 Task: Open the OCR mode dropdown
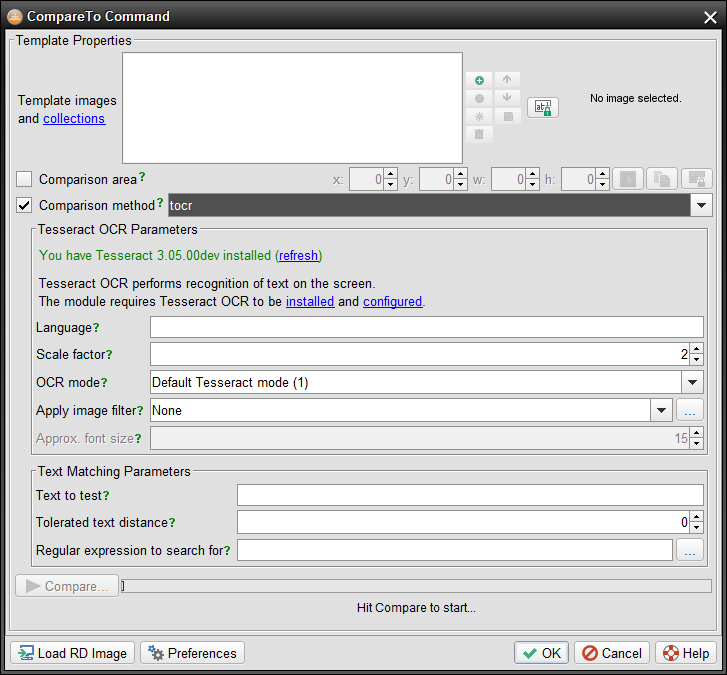693,382
